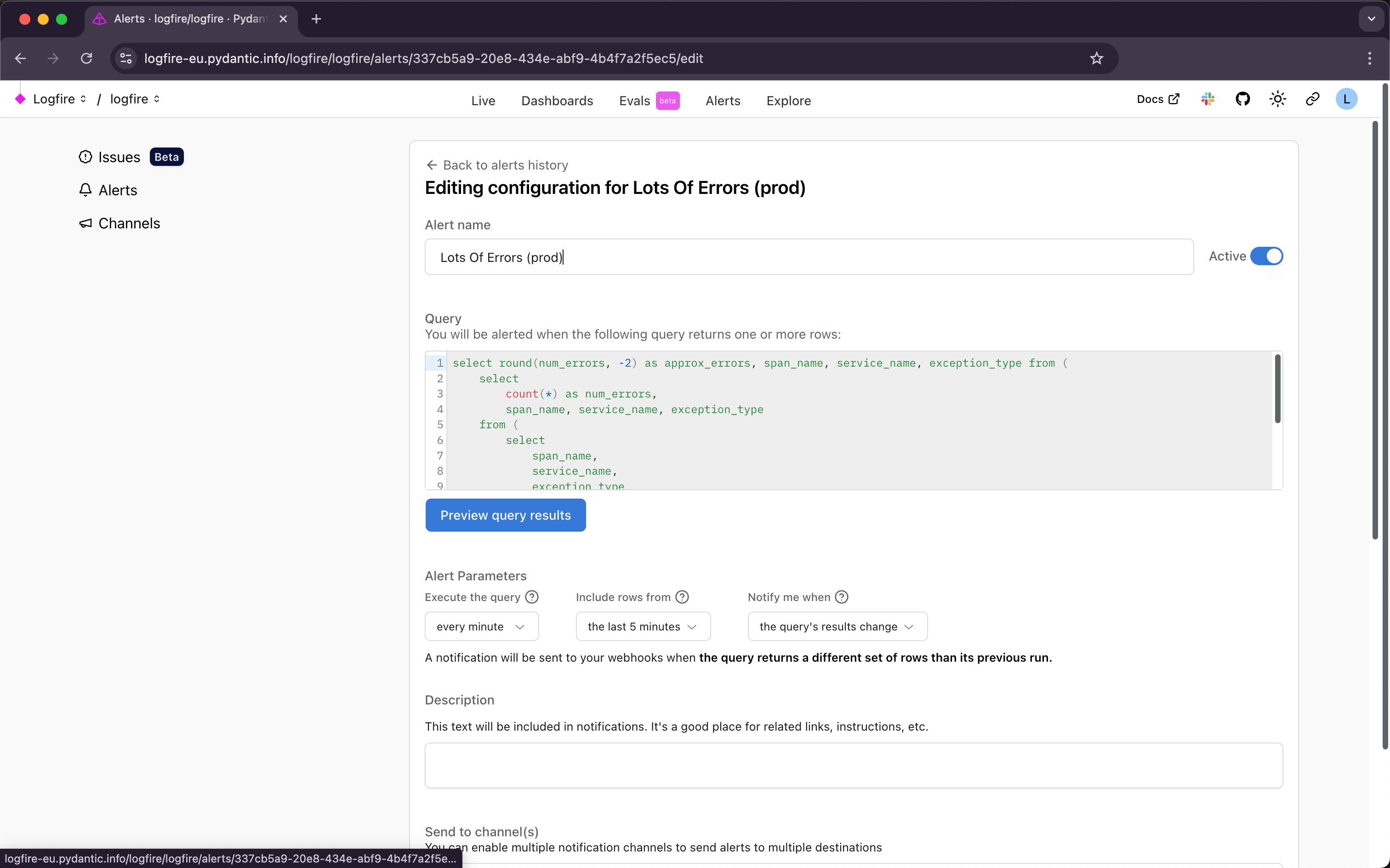Click Preview query results button
Viewport: 1390px width, 868px height.
point(505,515)
